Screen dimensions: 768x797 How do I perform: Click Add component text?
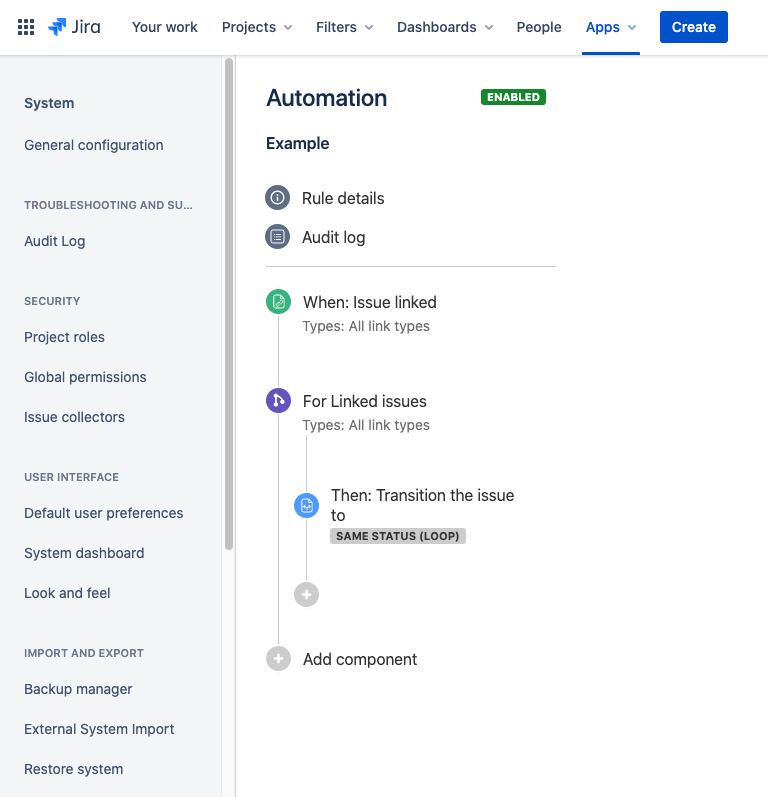tap(360, 659)
